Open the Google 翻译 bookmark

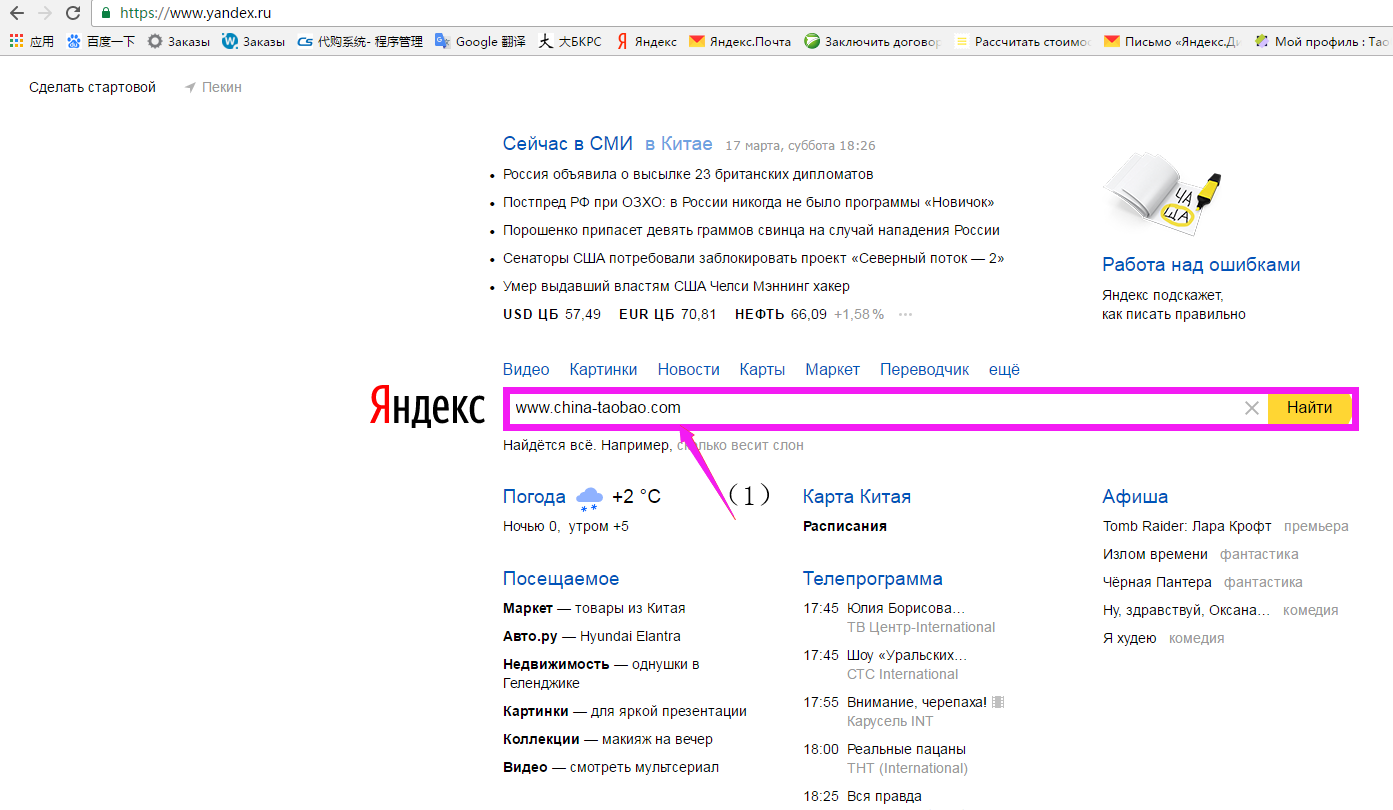[479, 42]
